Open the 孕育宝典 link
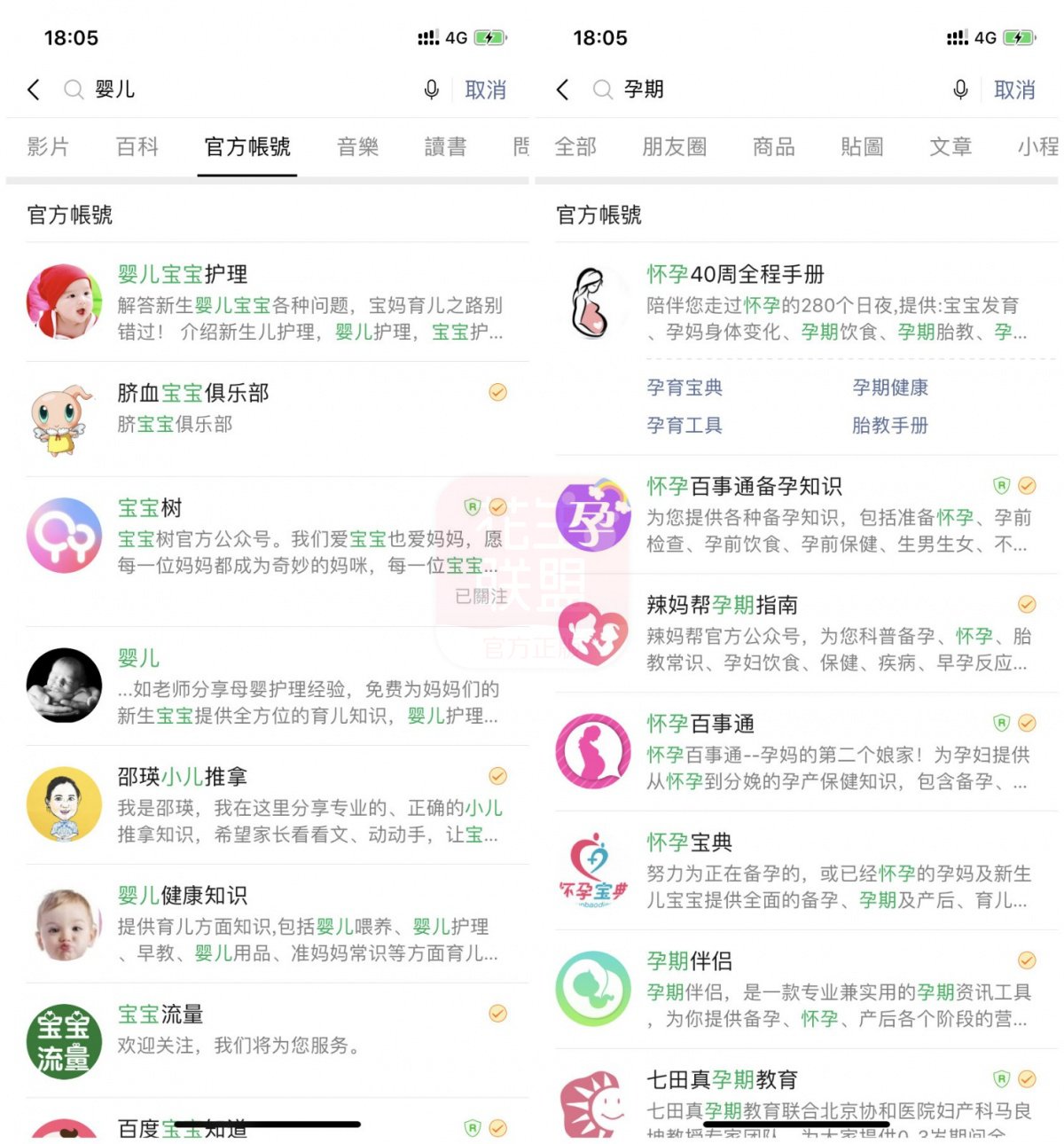 [x=685, y=388]
